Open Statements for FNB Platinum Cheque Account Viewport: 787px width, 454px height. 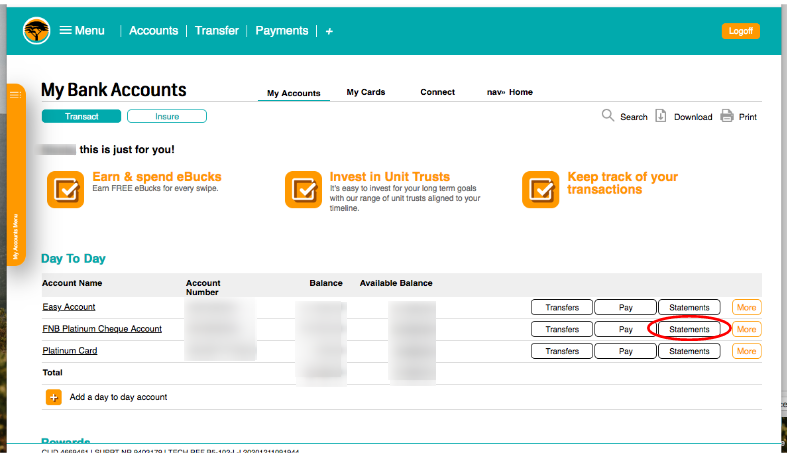point(689,329)
